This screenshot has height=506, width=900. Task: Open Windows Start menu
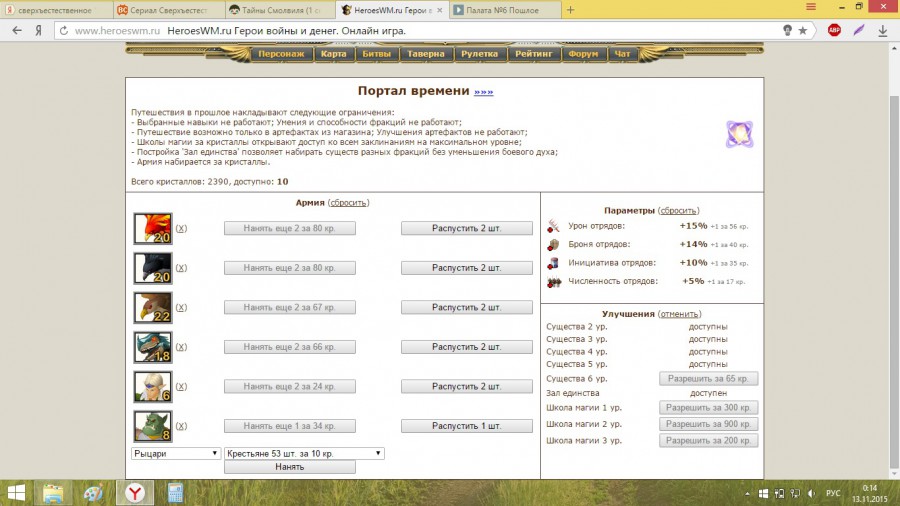click(x=16, y=493)
